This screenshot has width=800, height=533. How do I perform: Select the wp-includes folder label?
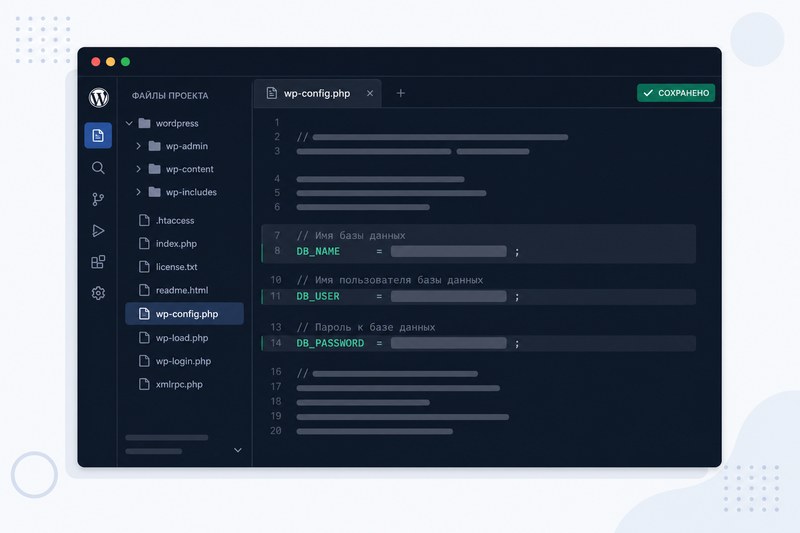191,192
